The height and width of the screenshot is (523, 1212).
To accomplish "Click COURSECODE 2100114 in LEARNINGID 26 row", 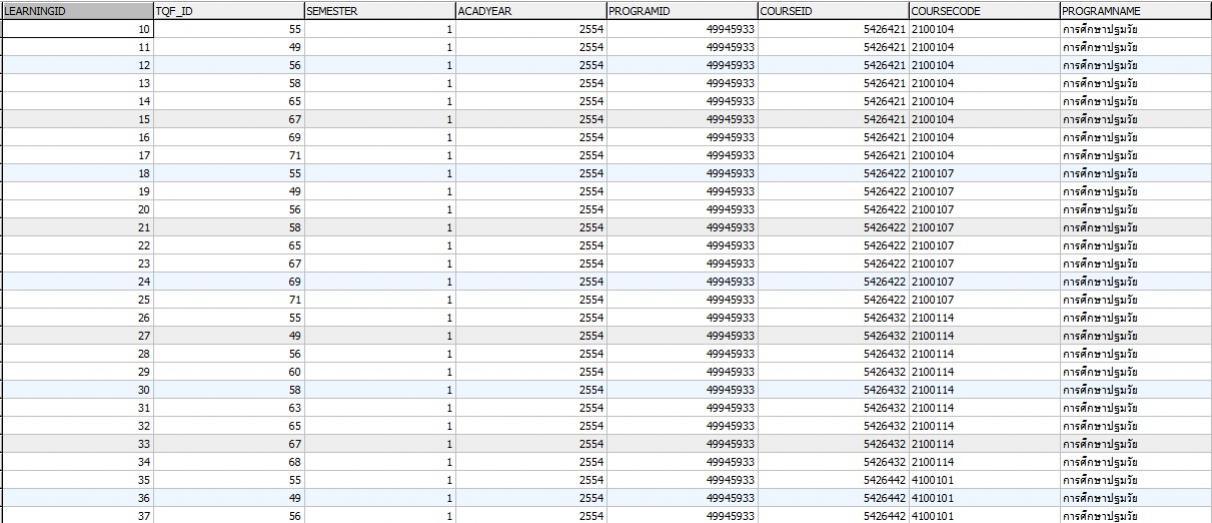I will click(983, 317).
